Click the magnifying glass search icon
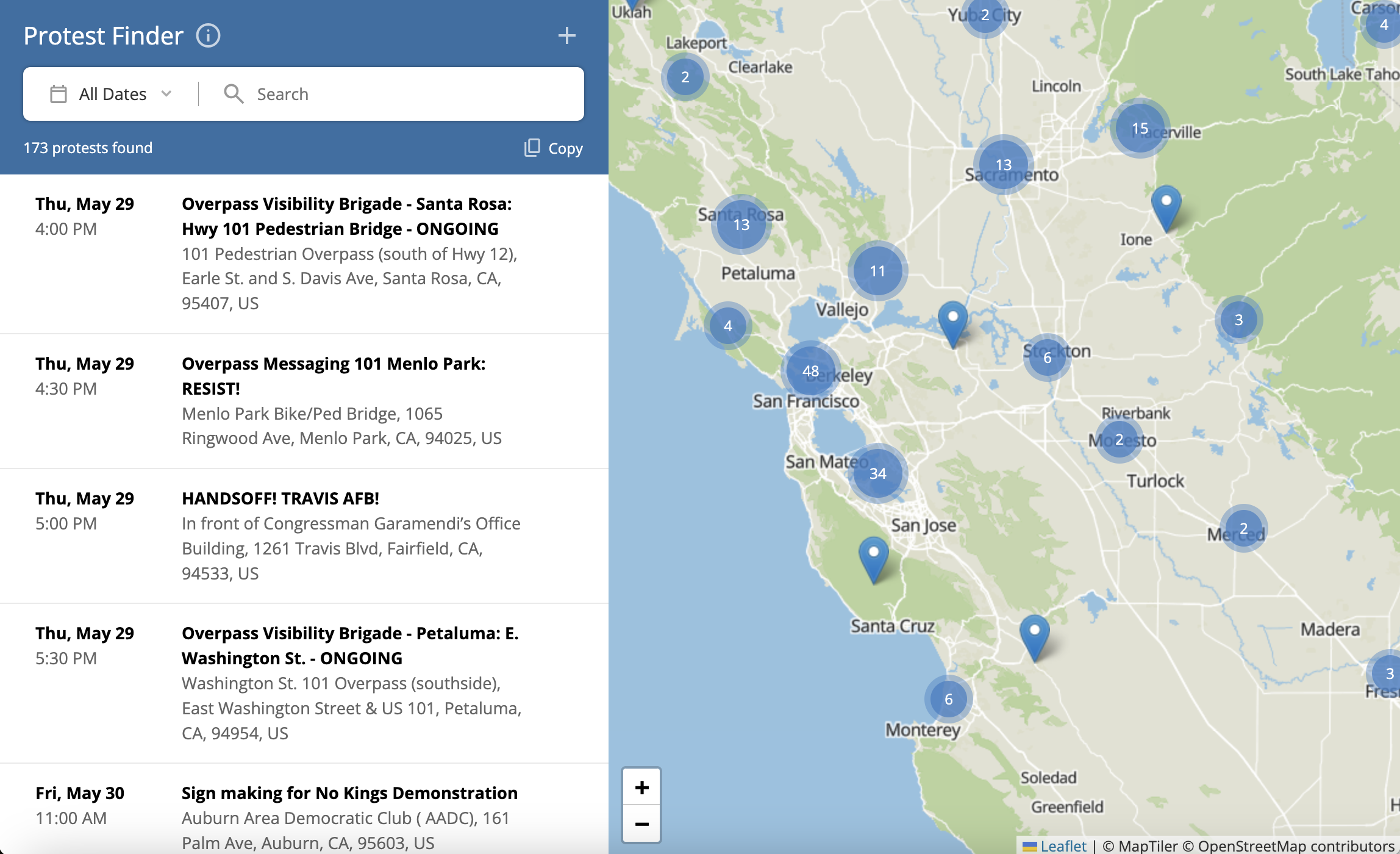 point(234,94)
